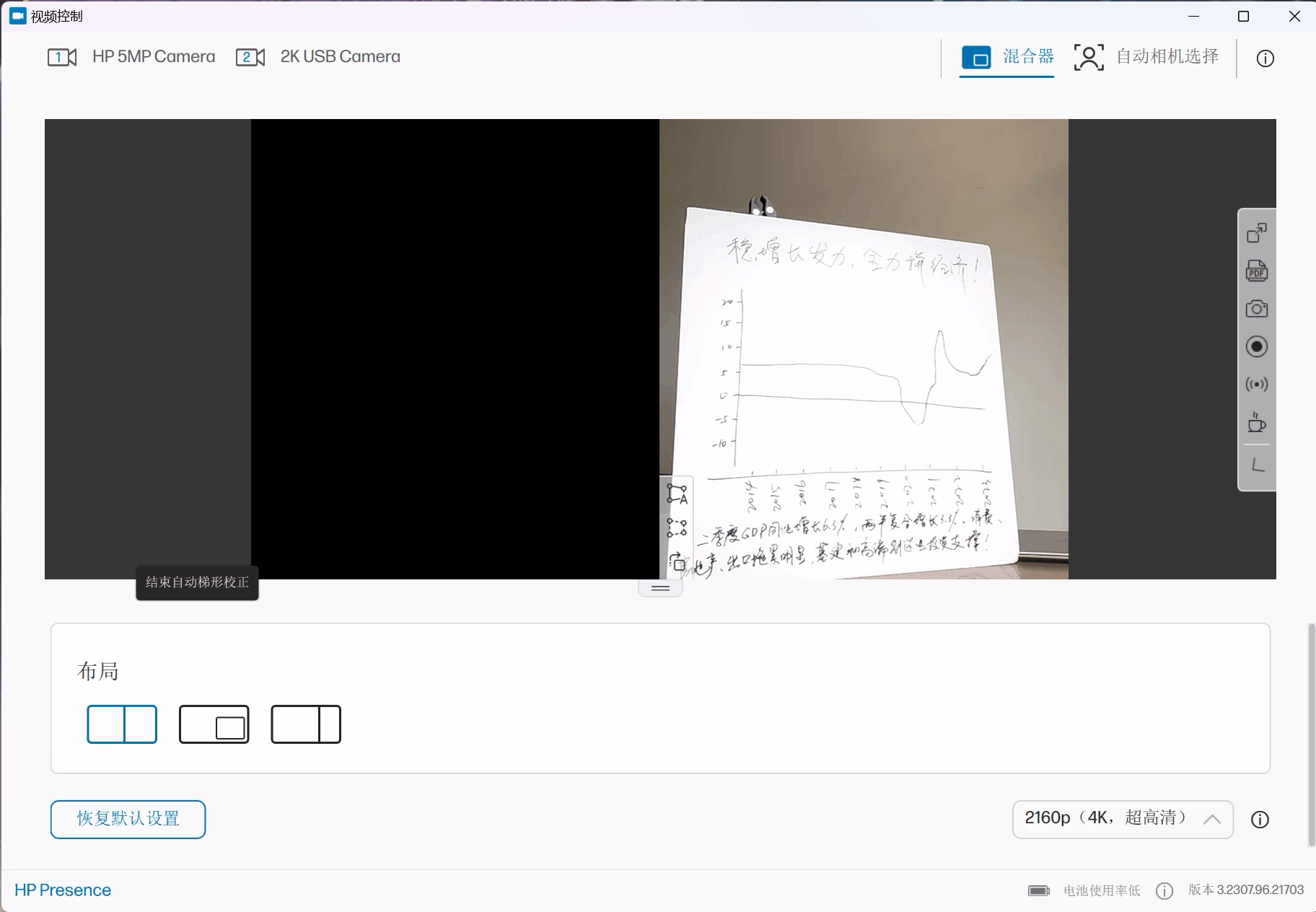Select the wide-left narrow-right layout

[306, 724]
